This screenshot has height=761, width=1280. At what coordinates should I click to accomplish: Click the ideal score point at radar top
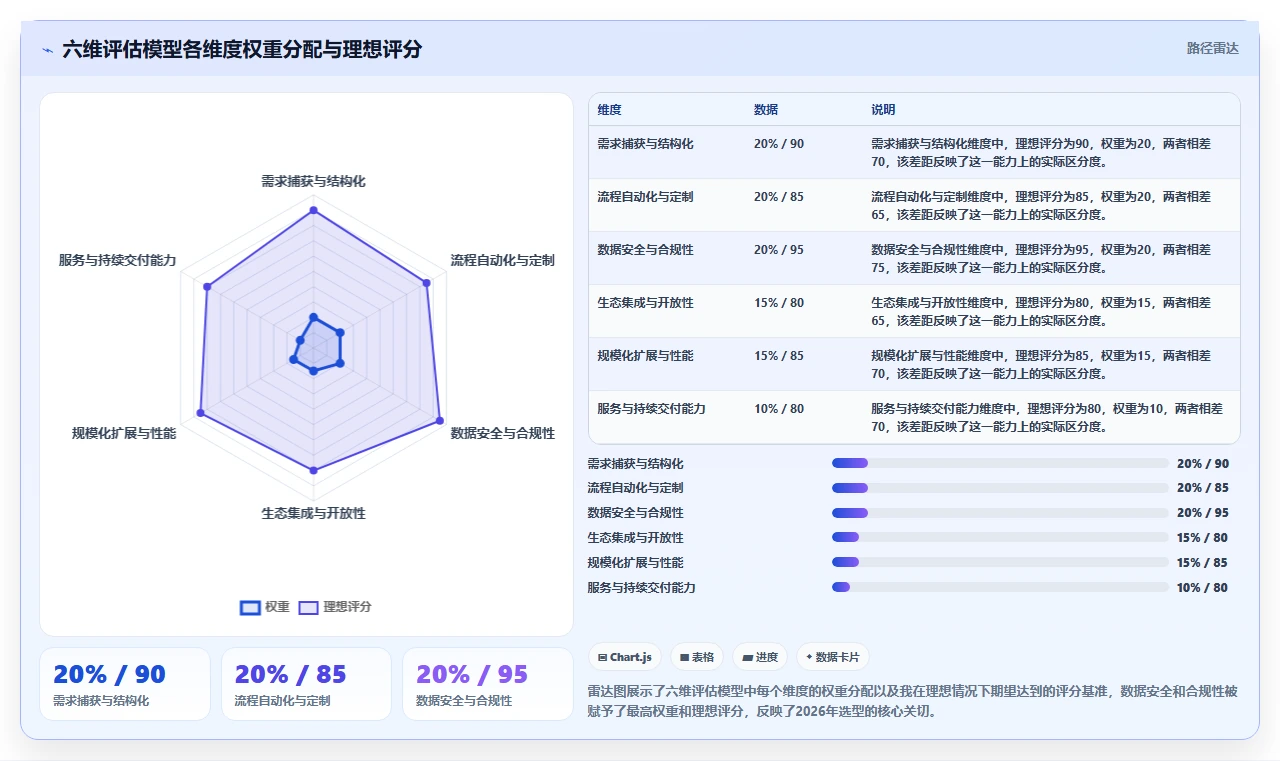[x=313, y=210]
